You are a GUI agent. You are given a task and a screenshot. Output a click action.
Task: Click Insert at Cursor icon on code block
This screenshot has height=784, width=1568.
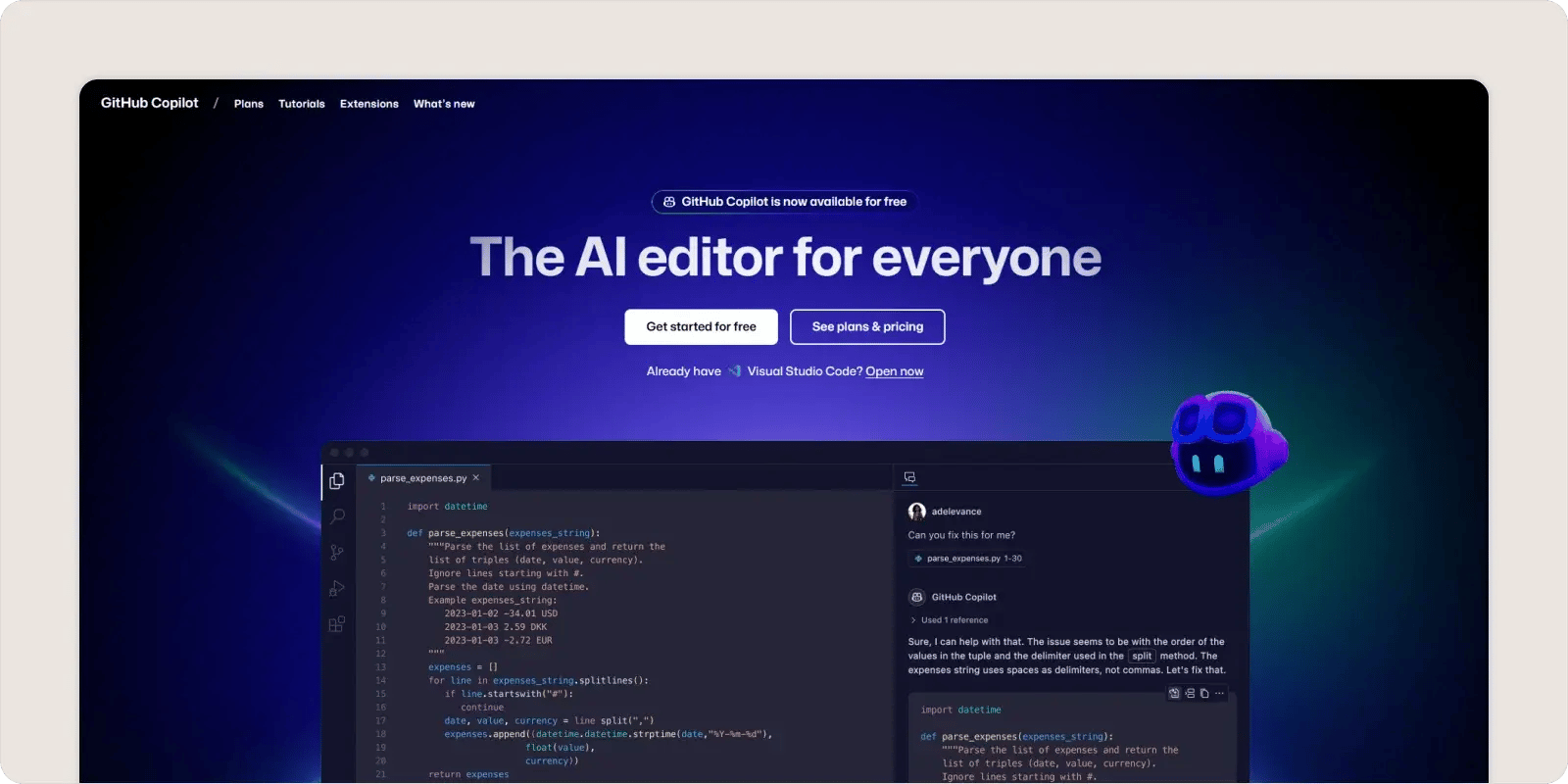(1190, 693)
